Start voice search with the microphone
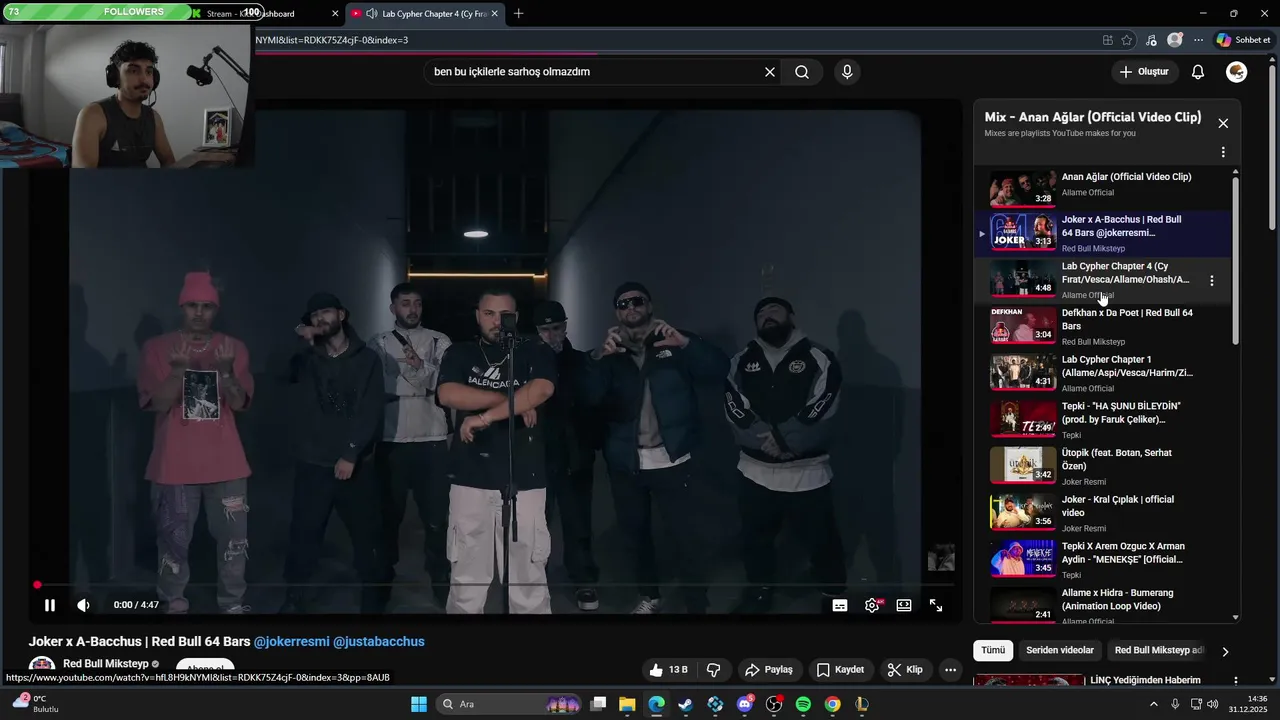This screenshot has height=720, width=1280. click(847, 72)
